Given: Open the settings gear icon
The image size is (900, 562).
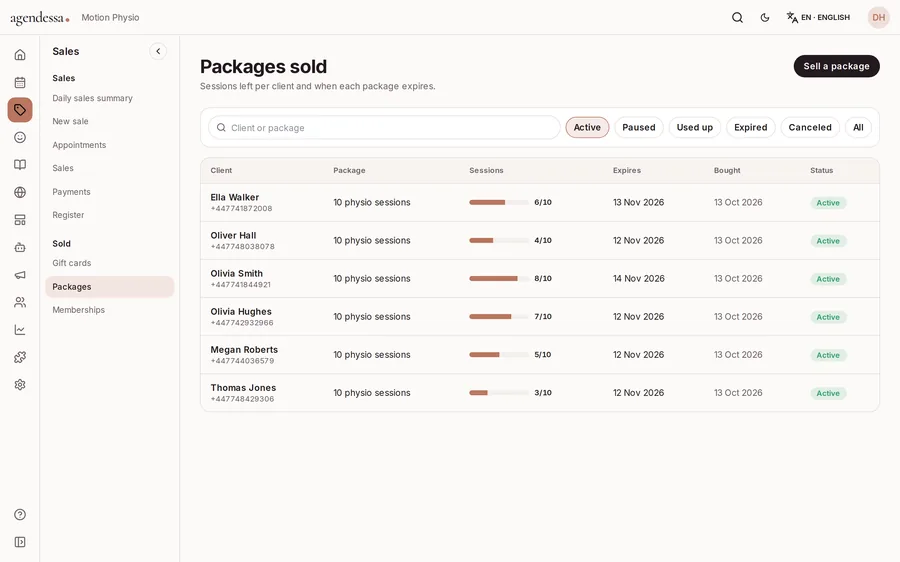Looking at the screenshot, I should (20, 385).
